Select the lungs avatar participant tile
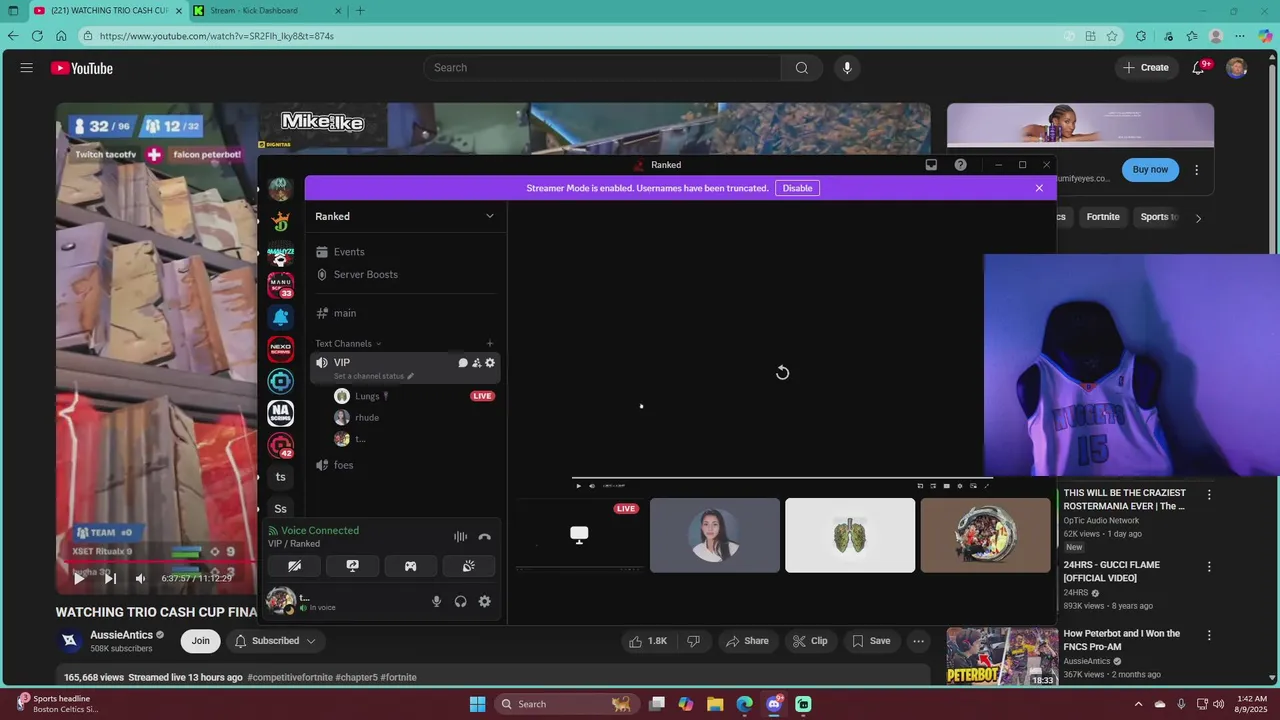Screen dimensions: 1280x720 (850, 535)
